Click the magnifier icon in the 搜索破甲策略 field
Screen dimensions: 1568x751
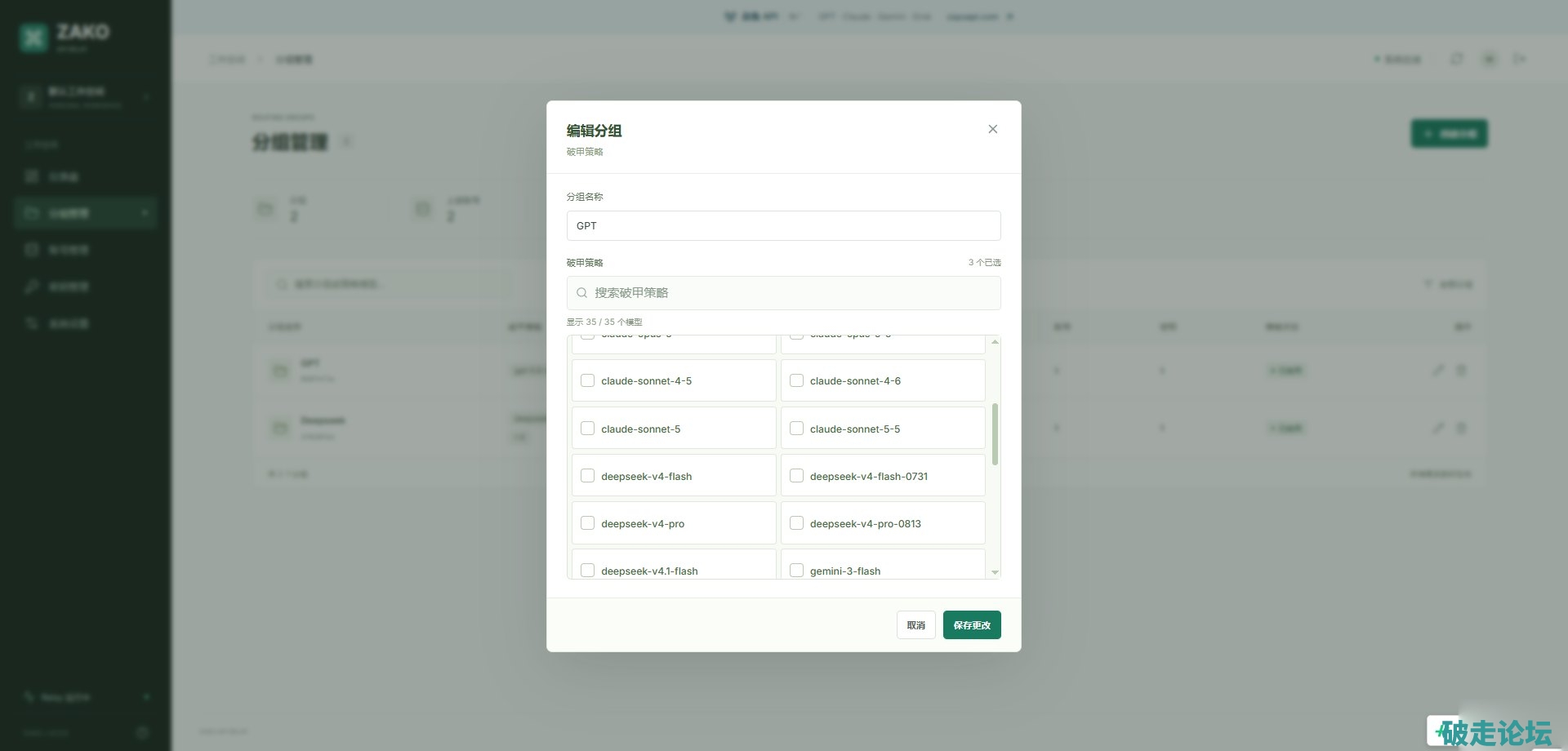click(x=581, y=293)
